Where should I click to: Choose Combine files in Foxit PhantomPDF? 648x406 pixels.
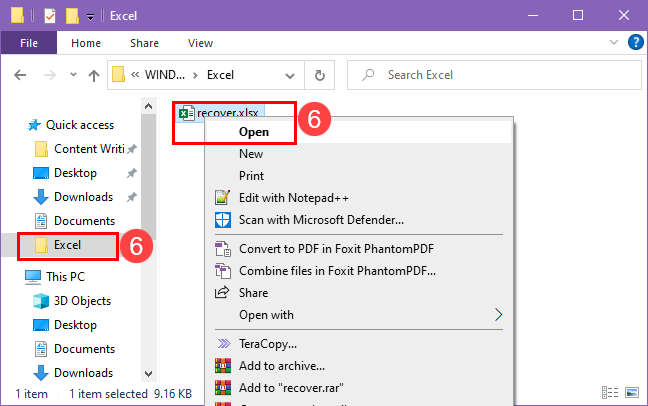point(359,271)
